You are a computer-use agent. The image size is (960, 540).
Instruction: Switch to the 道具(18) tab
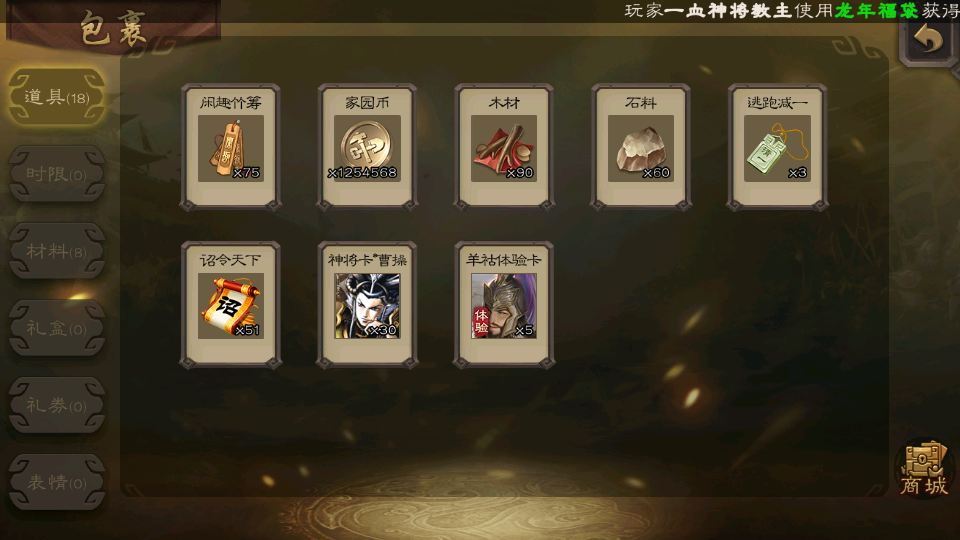point(57,97)
